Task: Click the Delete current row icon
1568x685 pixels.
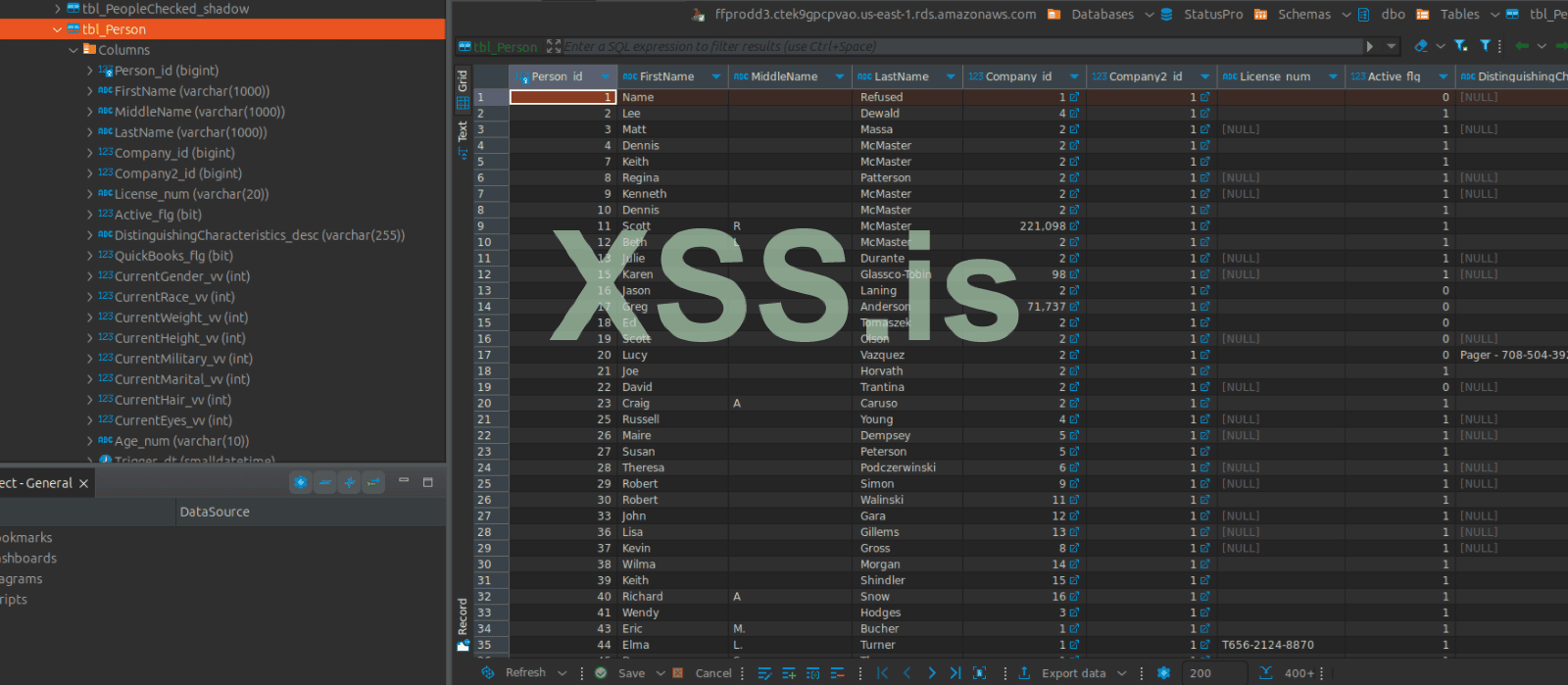Action: (838, 673)
